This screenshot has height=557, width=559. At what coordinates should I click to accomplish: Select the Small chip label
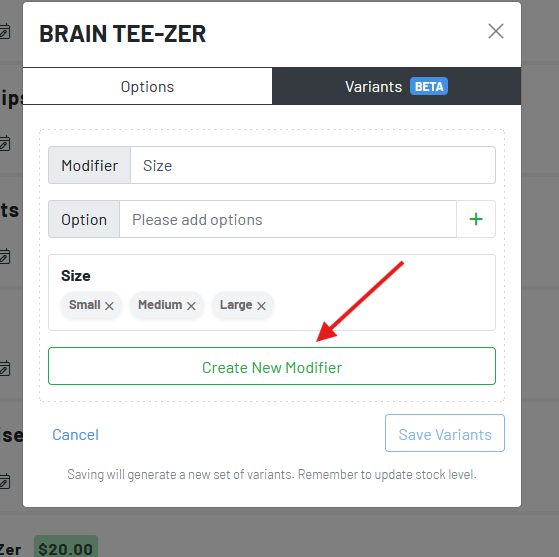84,305
